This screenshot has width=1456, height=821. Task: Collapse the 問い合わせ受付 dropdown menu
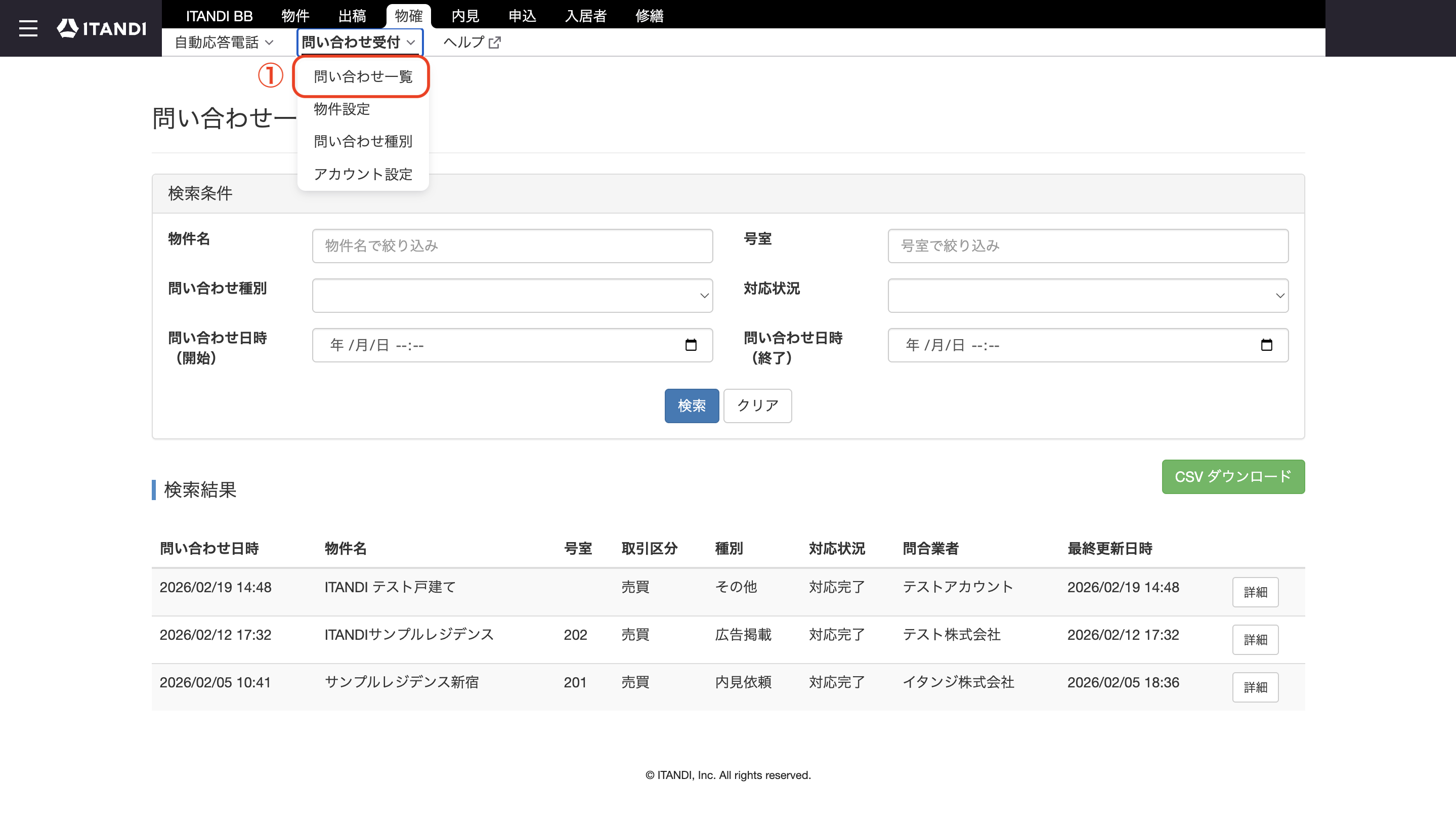tap(360, 43)
